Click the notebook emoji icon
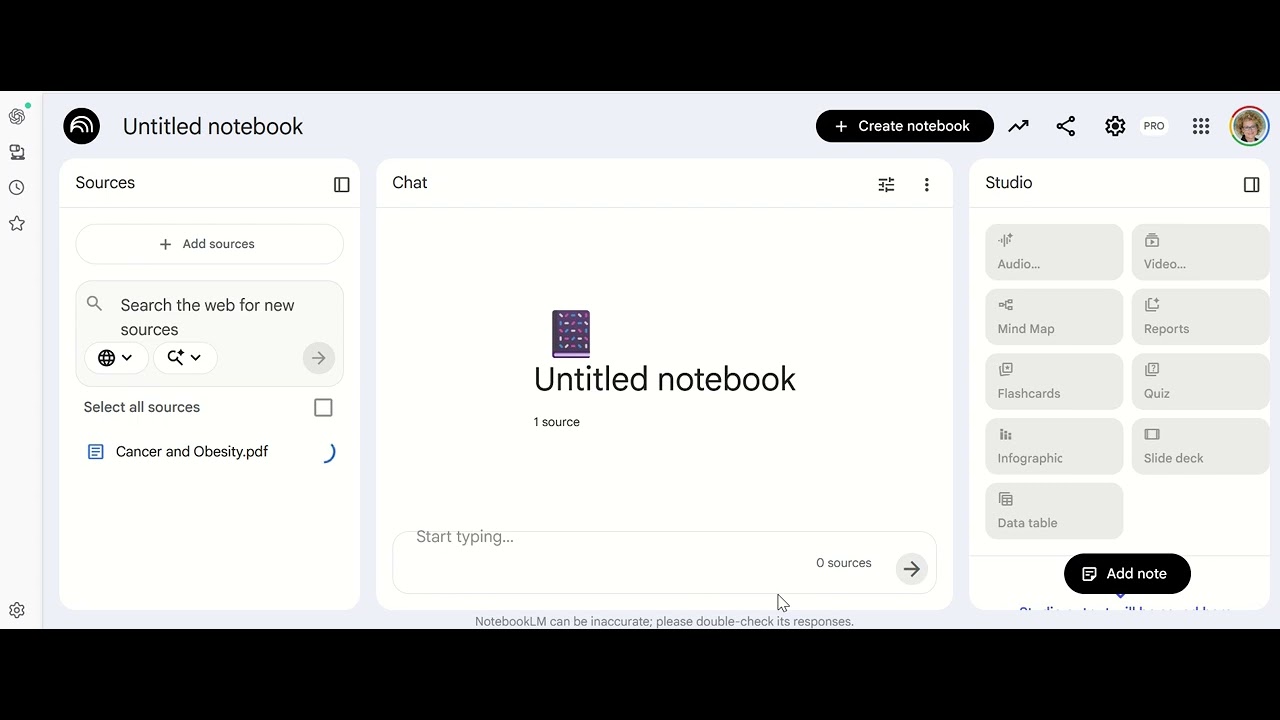 pos(571,334)
